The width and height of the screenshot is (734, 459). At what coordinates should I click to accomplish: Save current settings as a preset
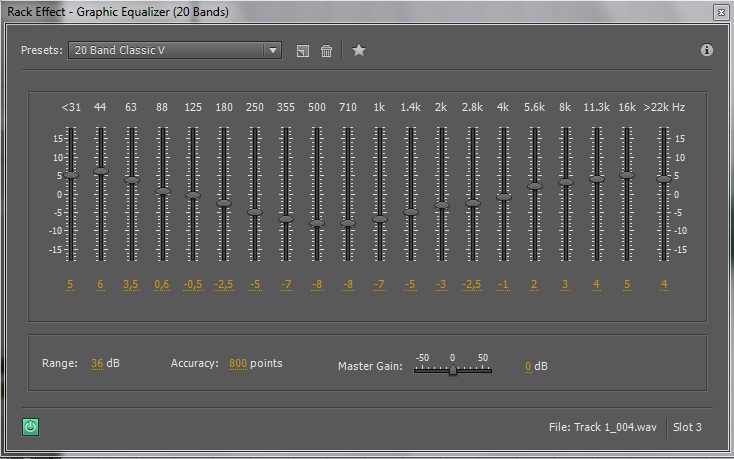(x=303, y=51)
